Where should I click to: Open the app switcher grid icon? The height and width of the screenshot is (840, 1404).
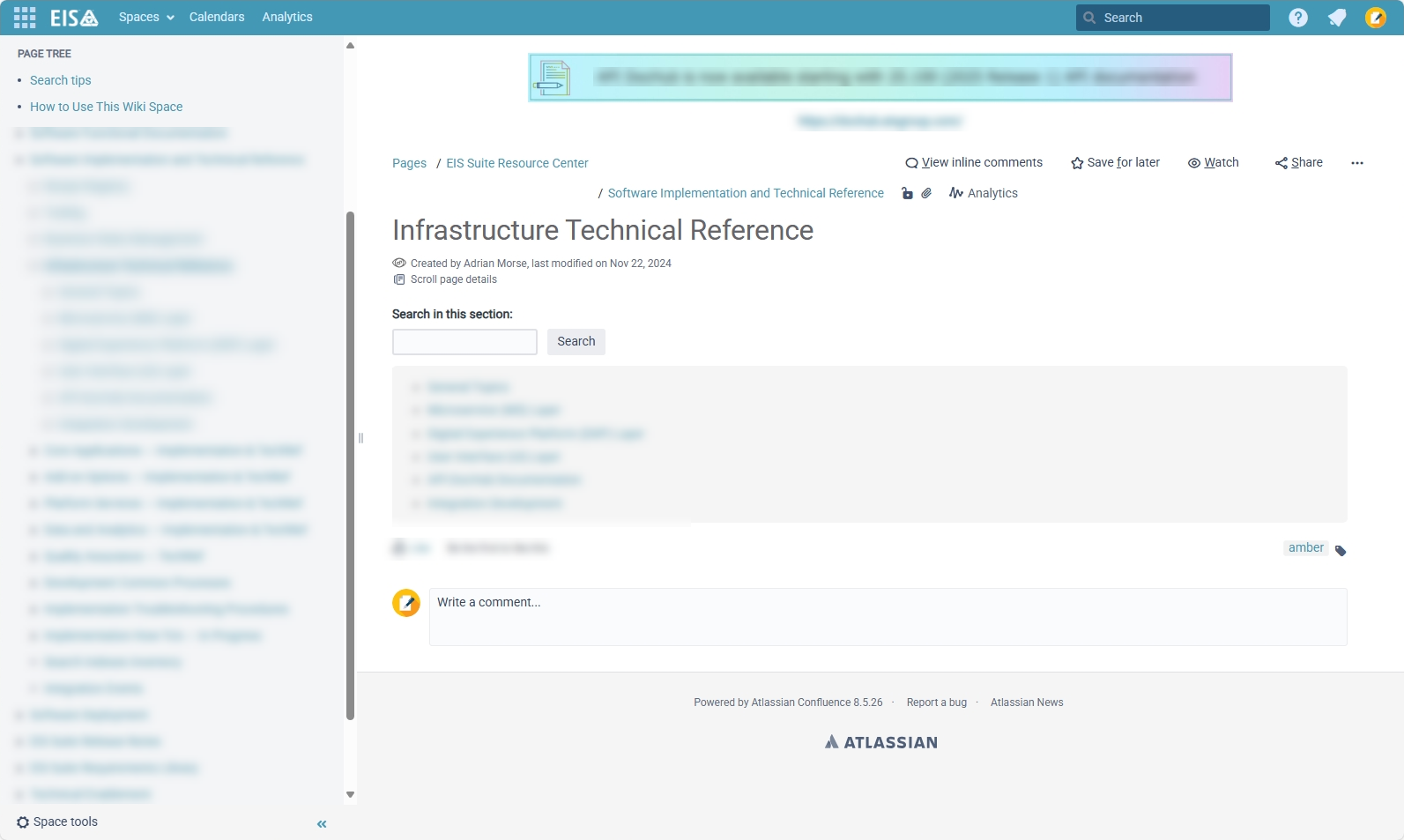pyautogui.click(x=25, y=18)
